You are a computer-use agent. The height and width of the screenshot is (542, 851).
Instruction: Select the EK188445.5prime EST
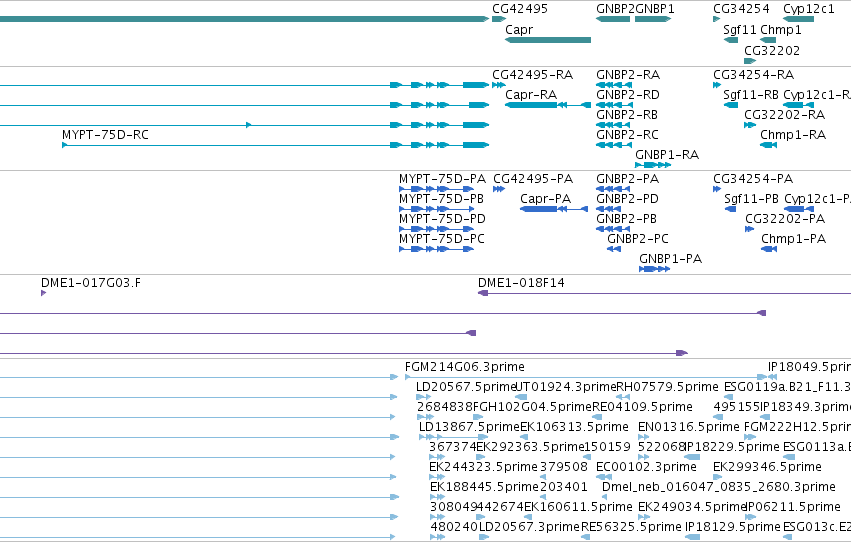(437, 498)
